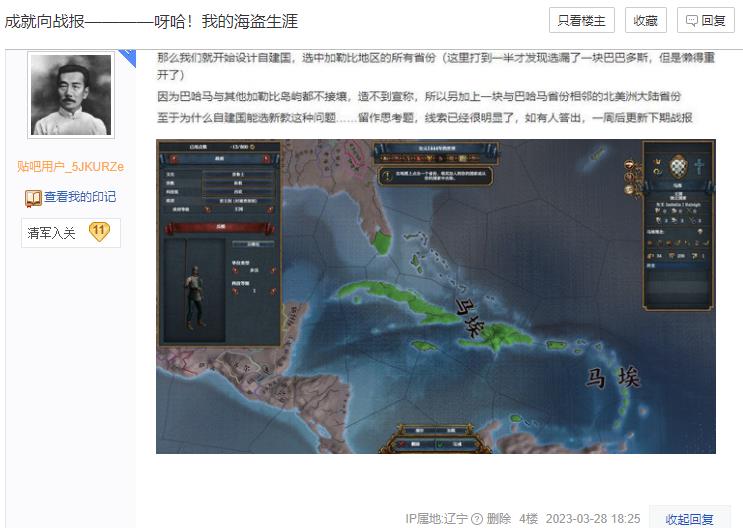The height and width of the screenshot is (528, 743).
Task: Open profile of 贴吧用户_5JKURZe
Action: click(71, 167)
